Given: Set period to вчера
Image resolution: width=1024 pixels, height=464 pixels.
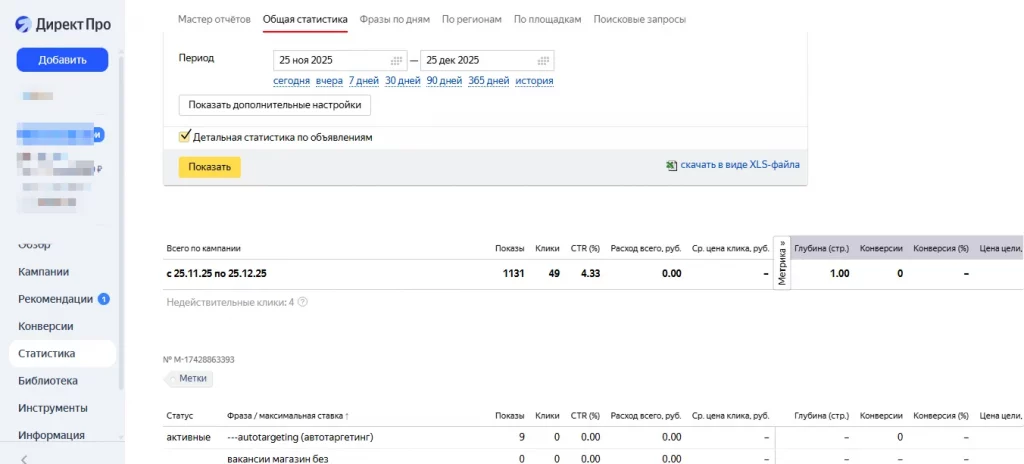Looking at the screenshot, I should click(x=329, y=81).
